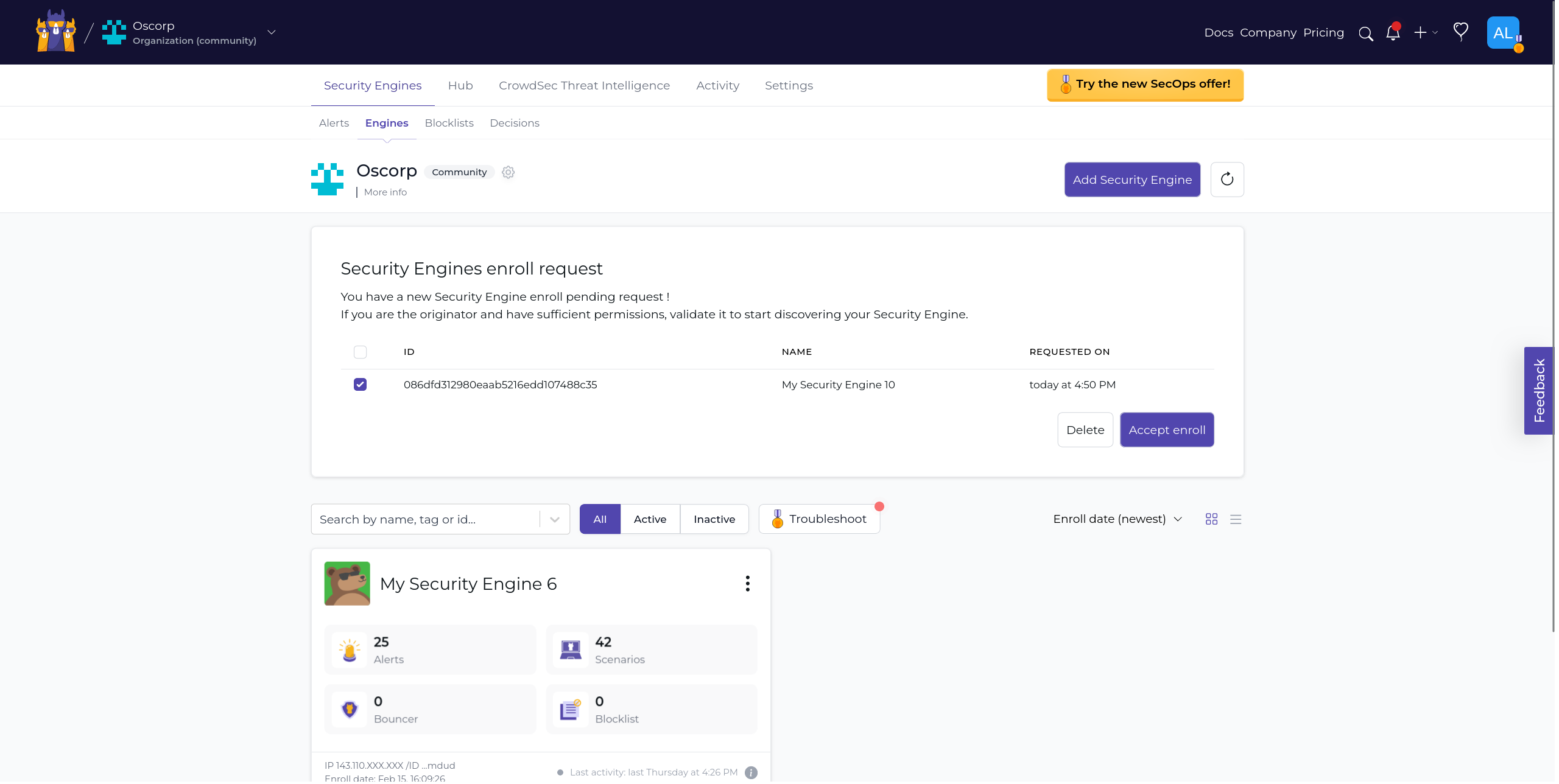The image size is (1559, 784).
Task: Switch to grid view
Action: 1211,519
